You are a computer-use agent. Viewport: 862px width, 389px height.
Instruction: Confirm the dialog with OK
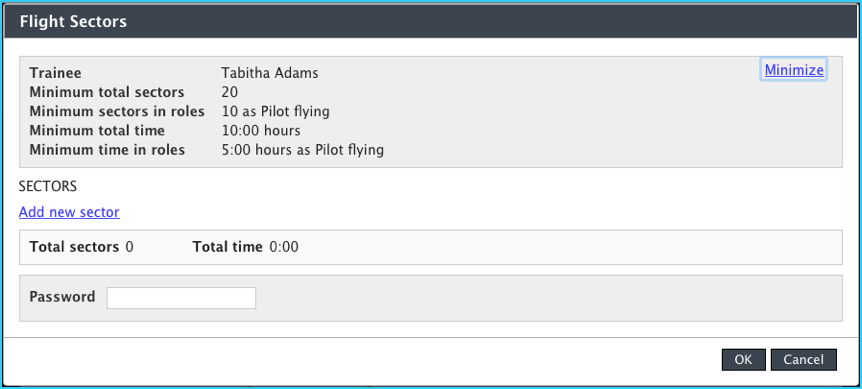click(x=743, y=360)
